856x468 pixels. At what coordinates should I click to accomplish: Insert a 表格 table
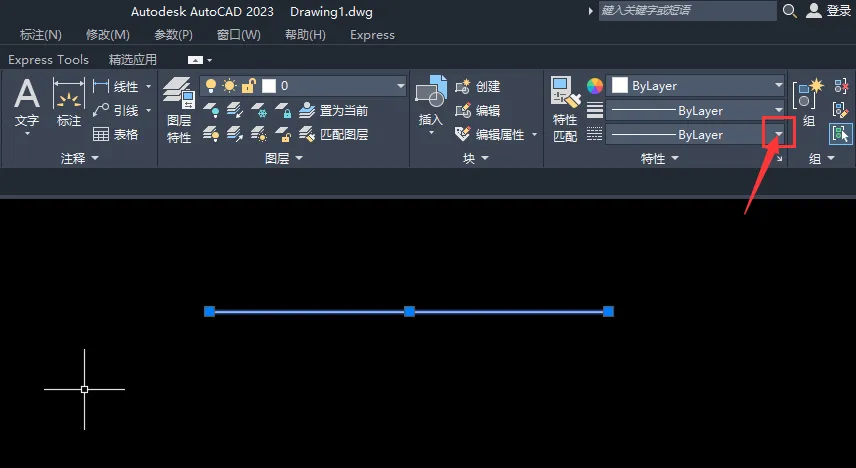pyautogui.click(x=116, y=134)
